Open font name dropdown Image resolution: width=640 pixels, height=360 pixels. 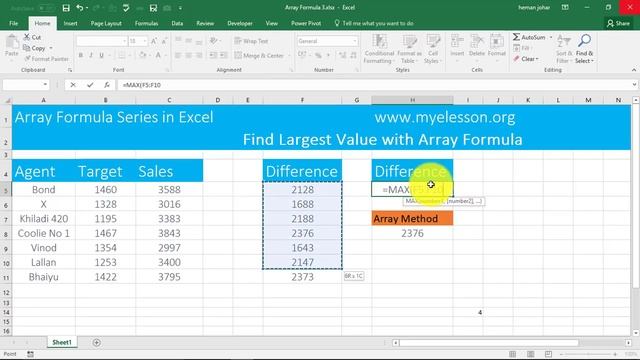coord(124,41)
